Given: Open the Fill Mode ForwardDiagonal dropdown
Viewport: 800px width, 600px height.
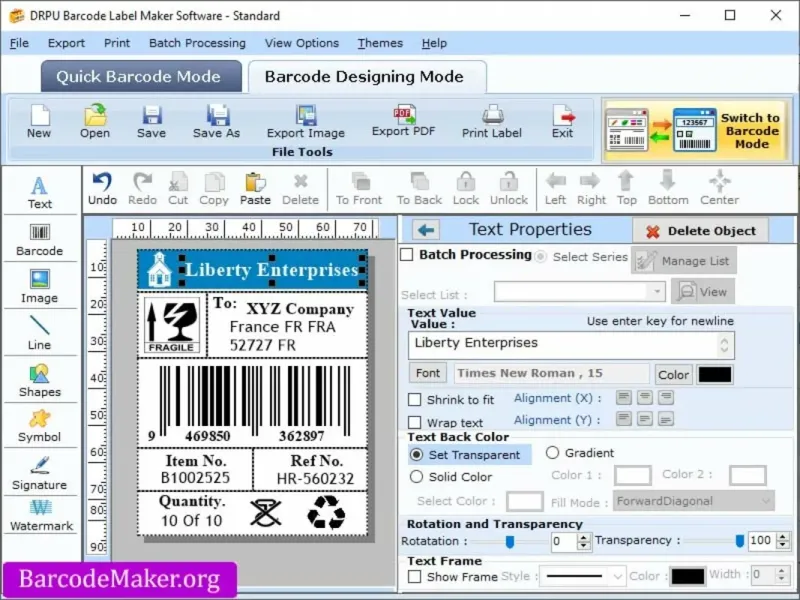Looking at the screenshot, I should (x=694, y=501).
